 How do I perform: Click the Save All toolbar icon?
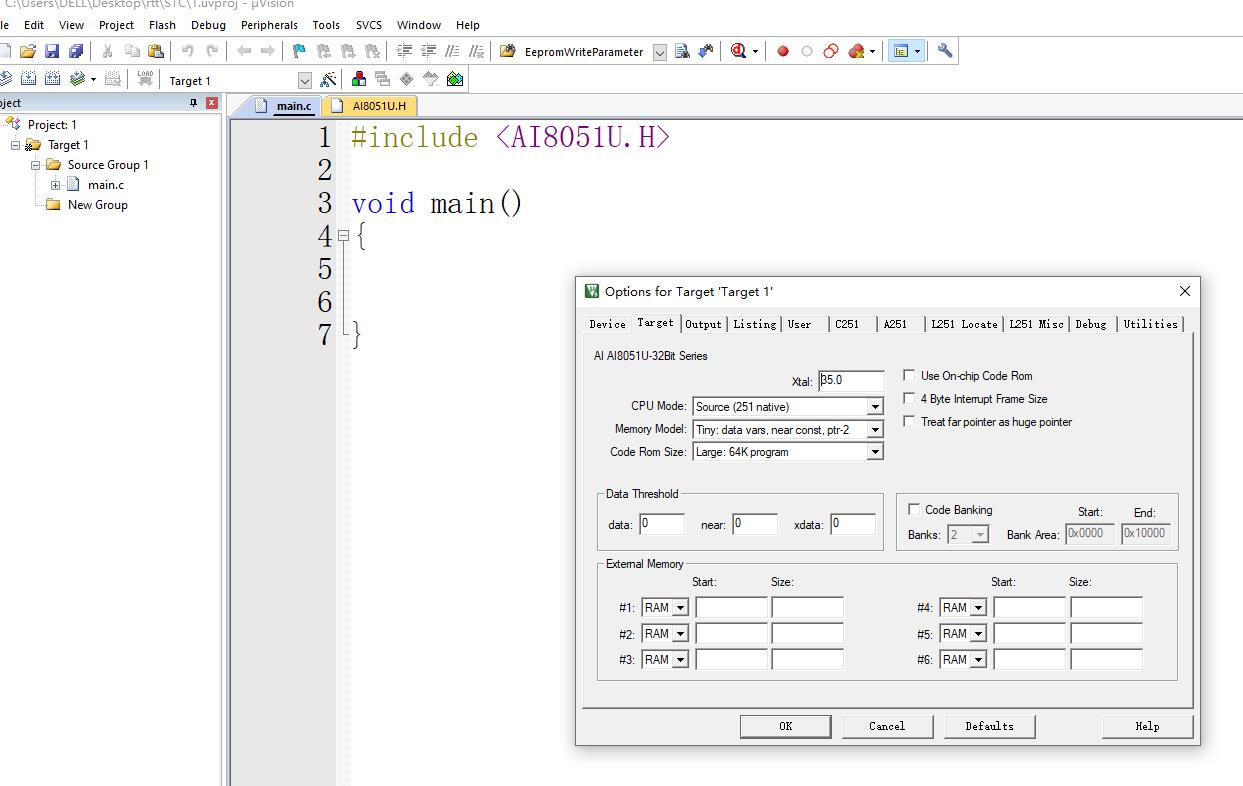[75, 51]
